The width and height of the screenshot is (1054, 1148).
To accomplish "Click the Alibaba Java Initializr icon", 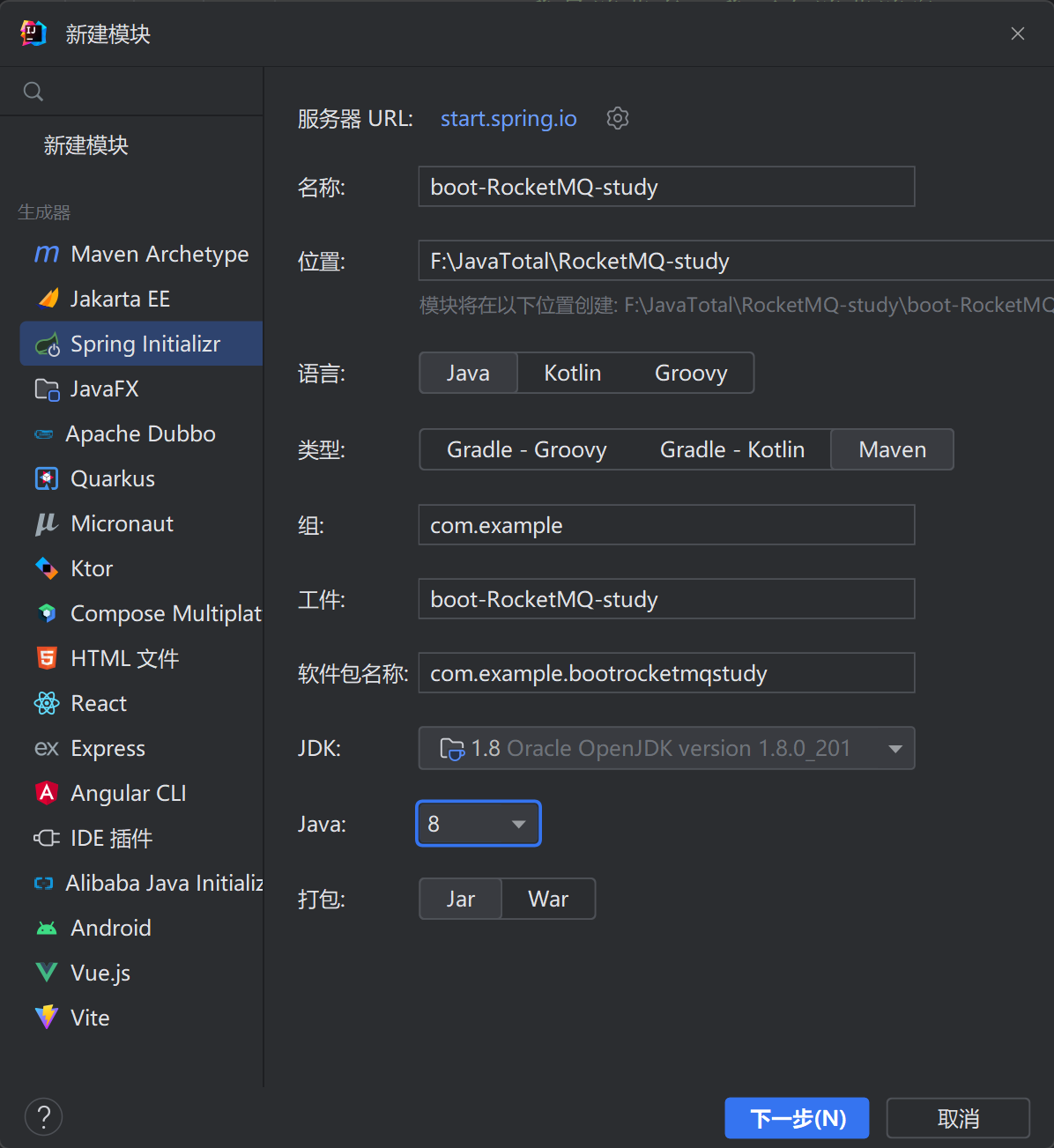I will (x=44, y=883).
